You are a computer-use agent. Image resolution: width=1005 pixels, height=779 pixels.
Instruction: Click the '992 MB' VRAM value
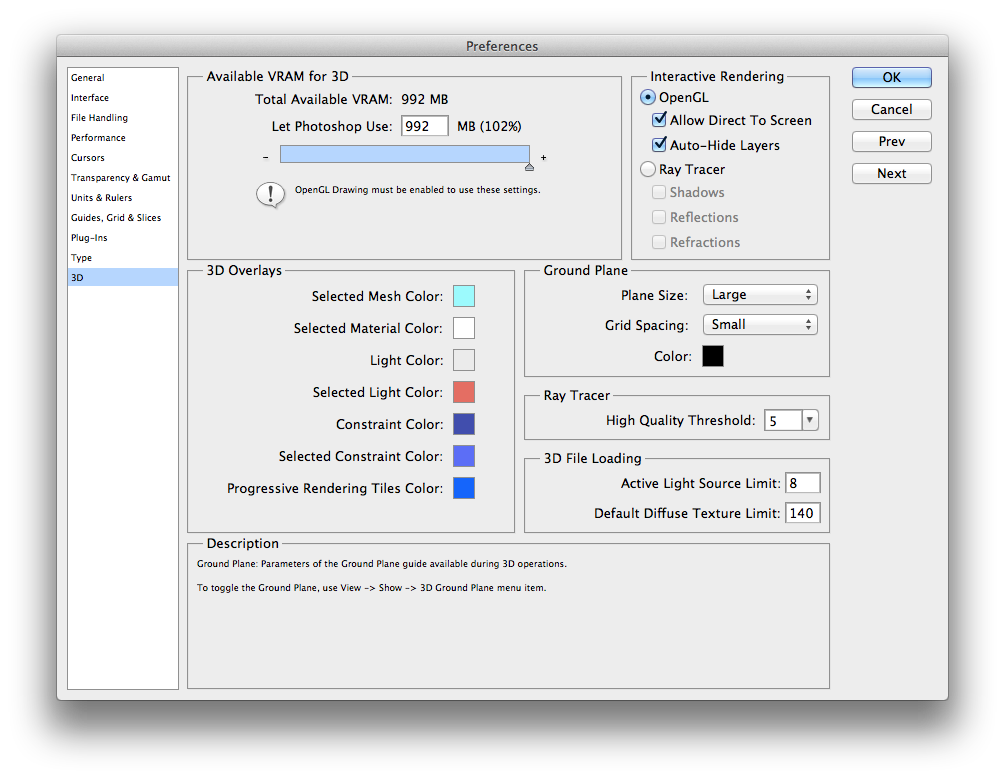coord(425,99)
